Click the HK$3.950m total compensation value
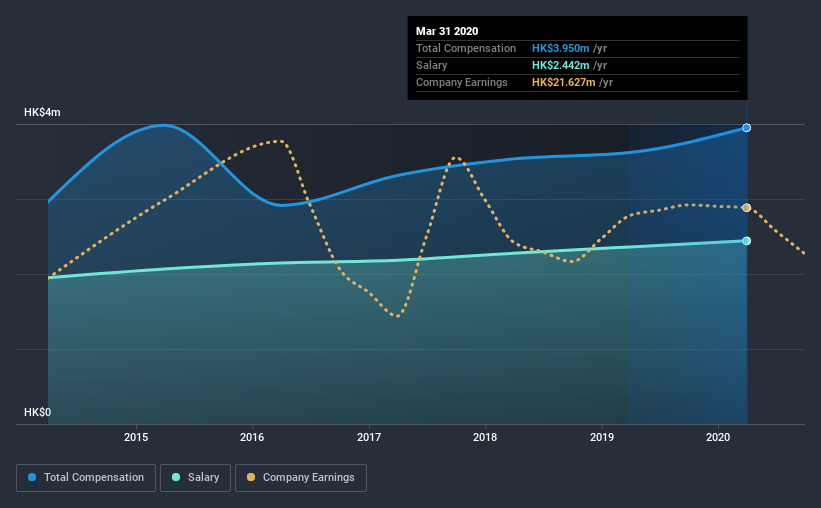821x508 pixels. tap(561, 48)
